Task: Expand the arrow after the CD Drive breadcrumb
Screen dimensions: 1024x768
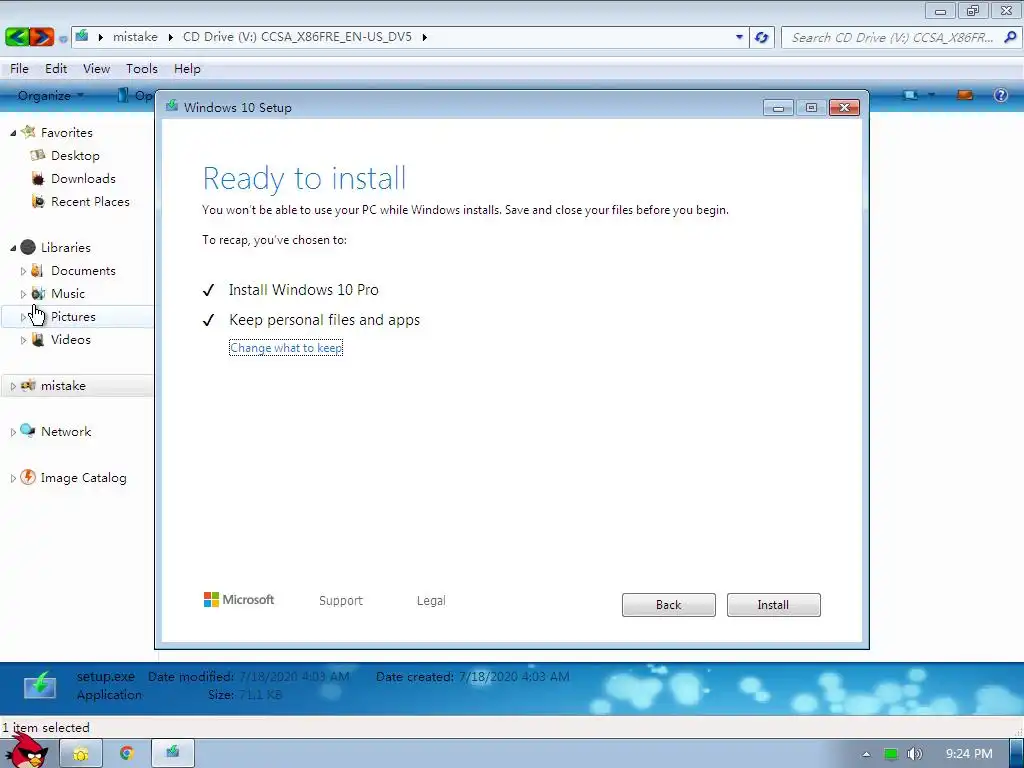Action: pos(424,37)
